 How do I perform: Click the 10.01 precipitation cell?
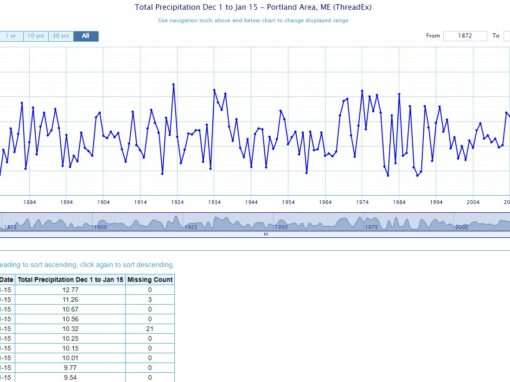tap(70, 358)
